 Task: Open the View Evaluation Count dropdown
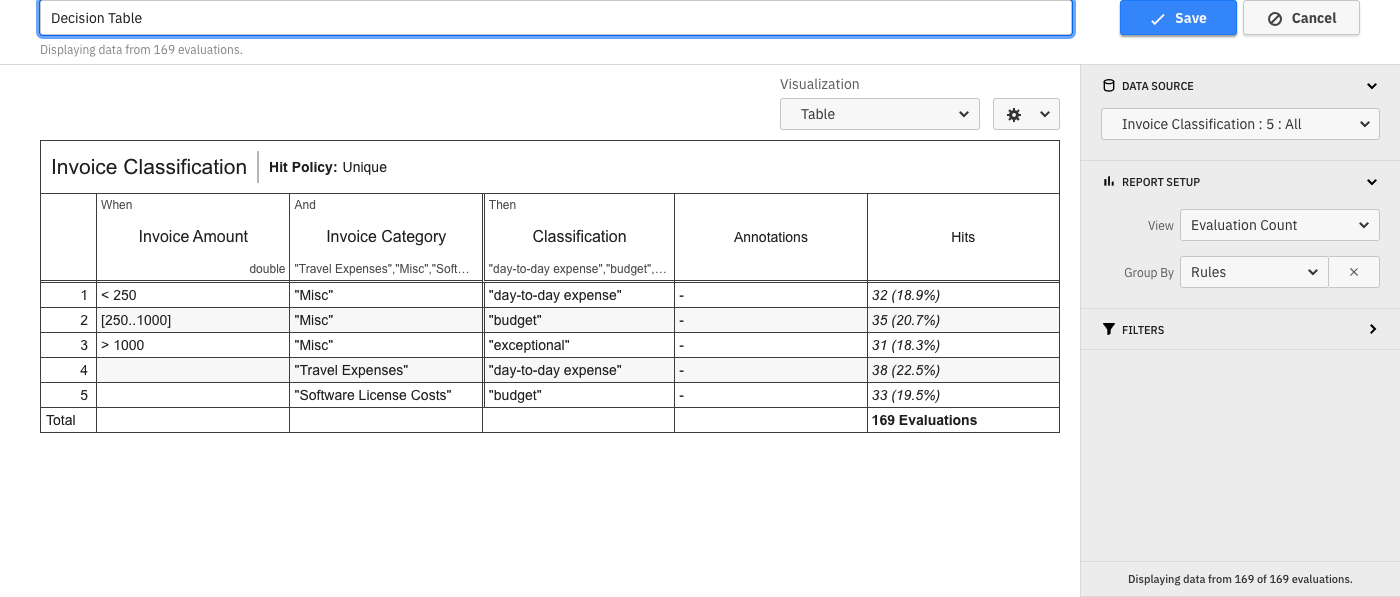tap(1279, 224)
